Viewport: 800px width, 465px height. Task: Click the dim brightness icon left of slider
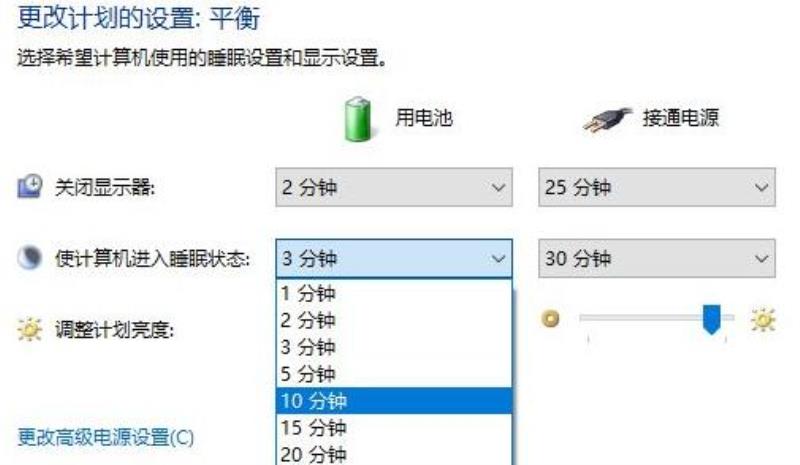550,319
